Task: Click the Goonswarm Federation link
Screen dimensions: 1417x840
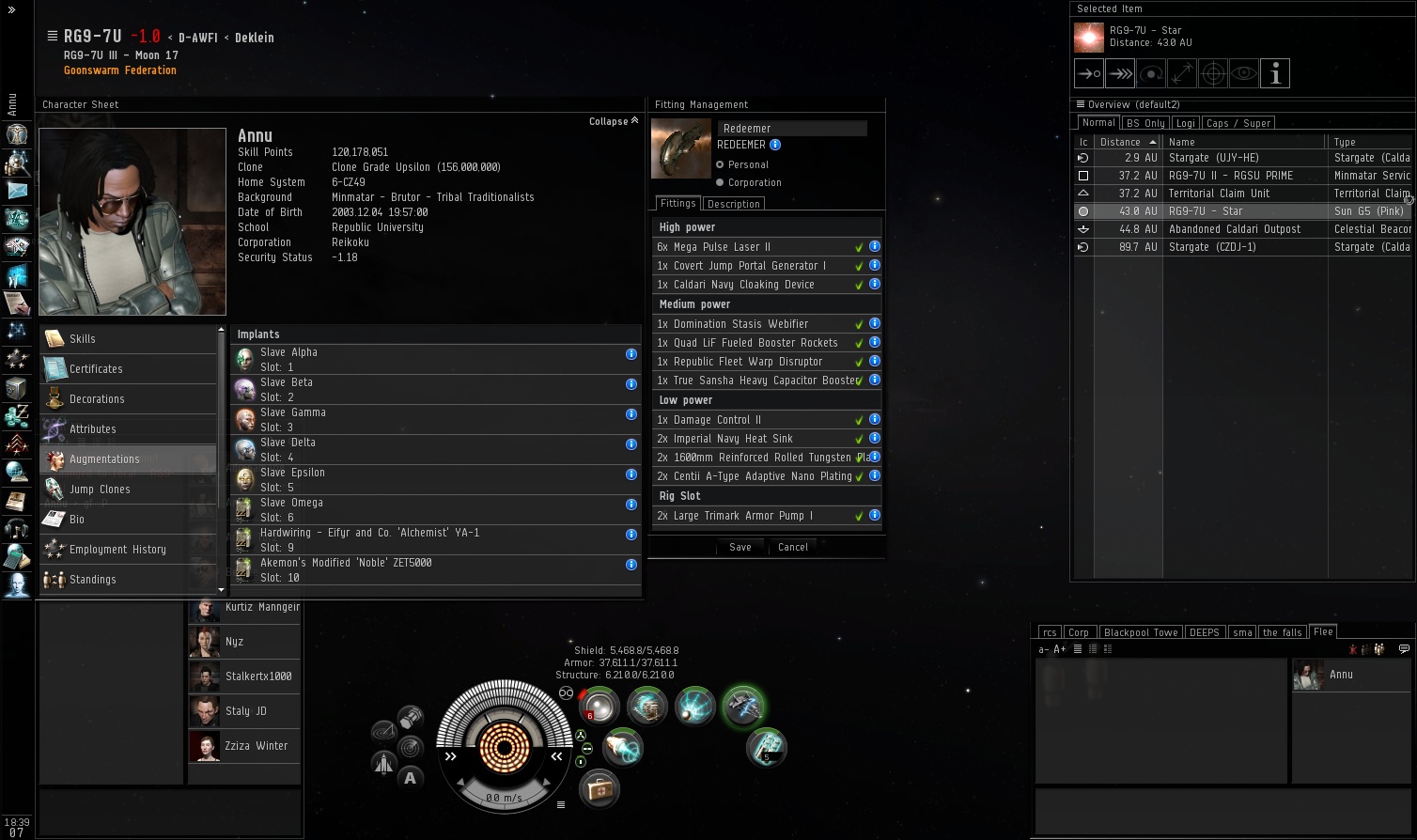Action: pos(120,70)
